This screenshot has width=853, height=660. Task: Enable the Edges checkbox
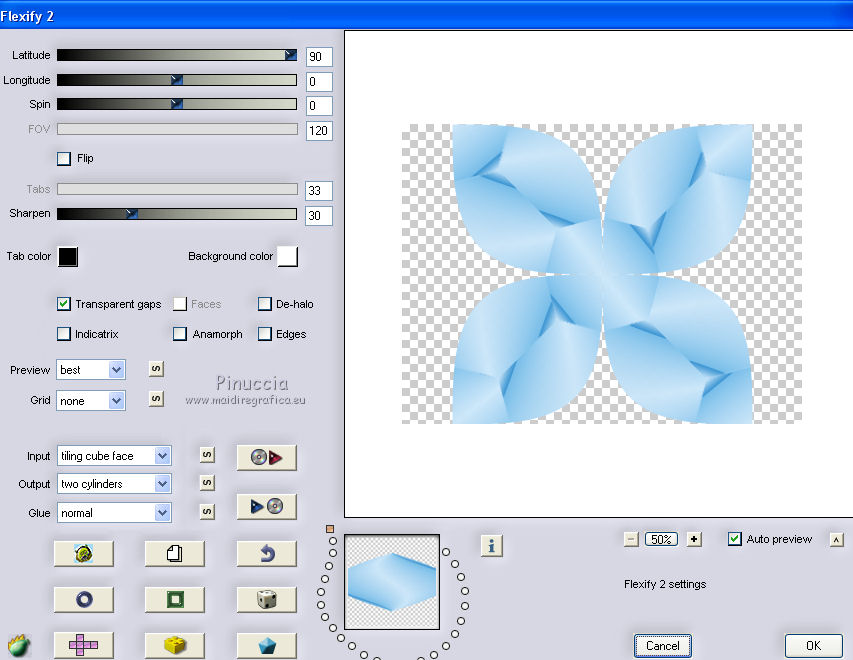(264, 334)
